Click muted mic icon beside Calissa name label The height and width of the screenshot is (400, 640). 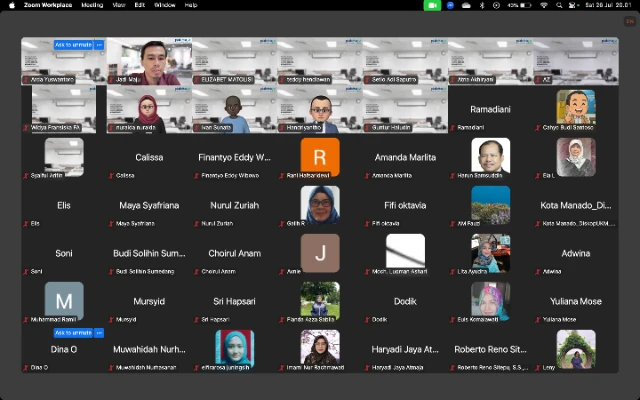[111, 176]
